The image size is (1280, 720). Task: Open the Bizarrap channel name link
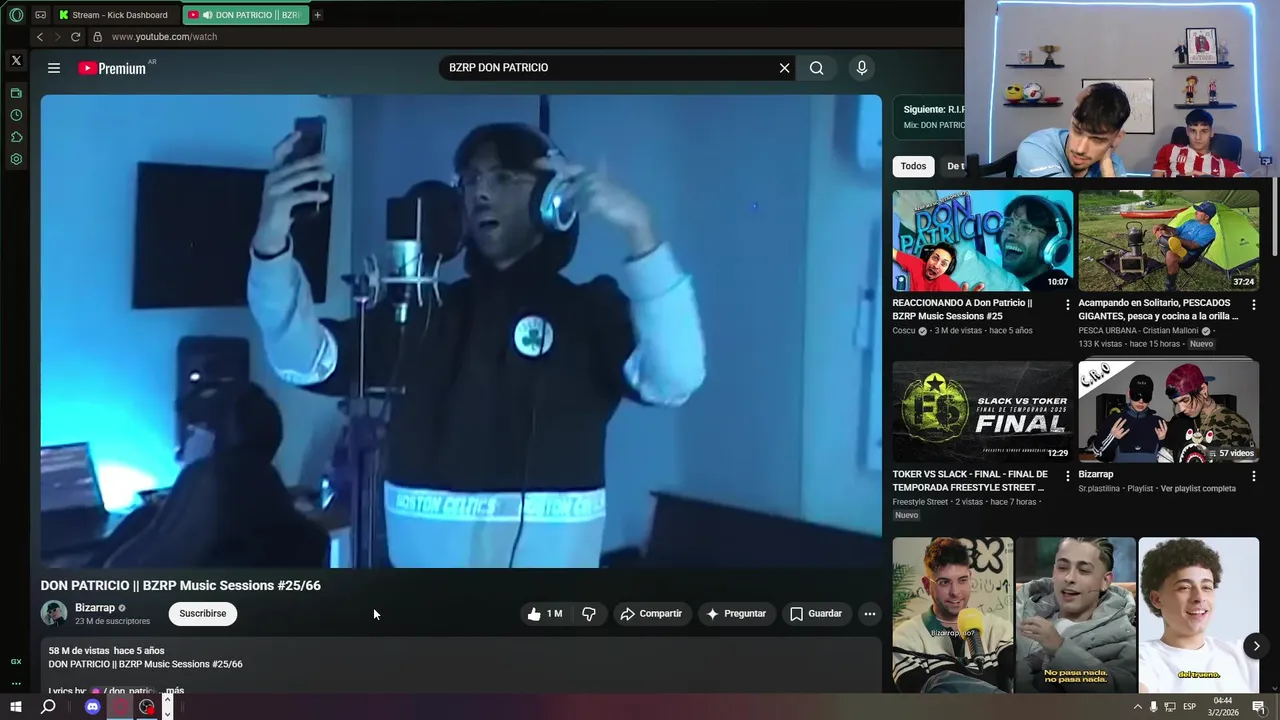[x=95, y=607]
